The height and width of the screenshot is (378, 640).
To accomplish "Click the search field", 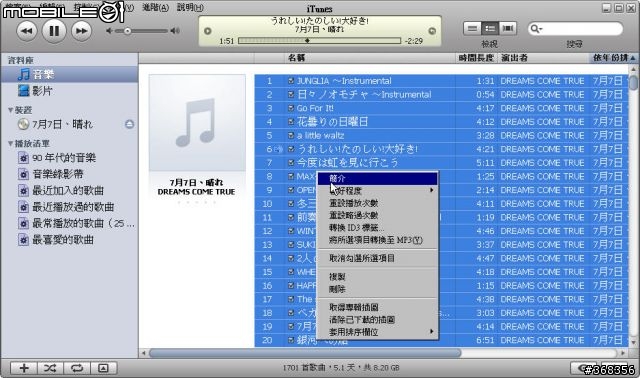I will tap(576, 29).
